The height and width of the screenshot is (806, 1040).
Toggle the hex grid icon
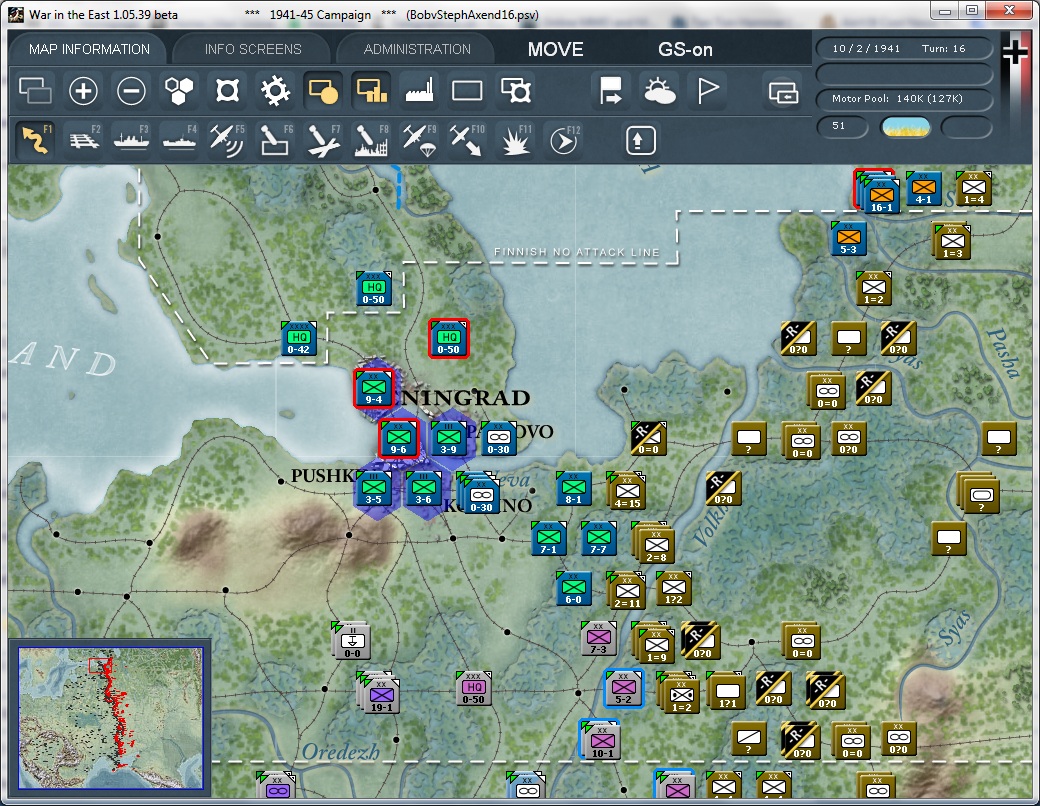(179, 90)
